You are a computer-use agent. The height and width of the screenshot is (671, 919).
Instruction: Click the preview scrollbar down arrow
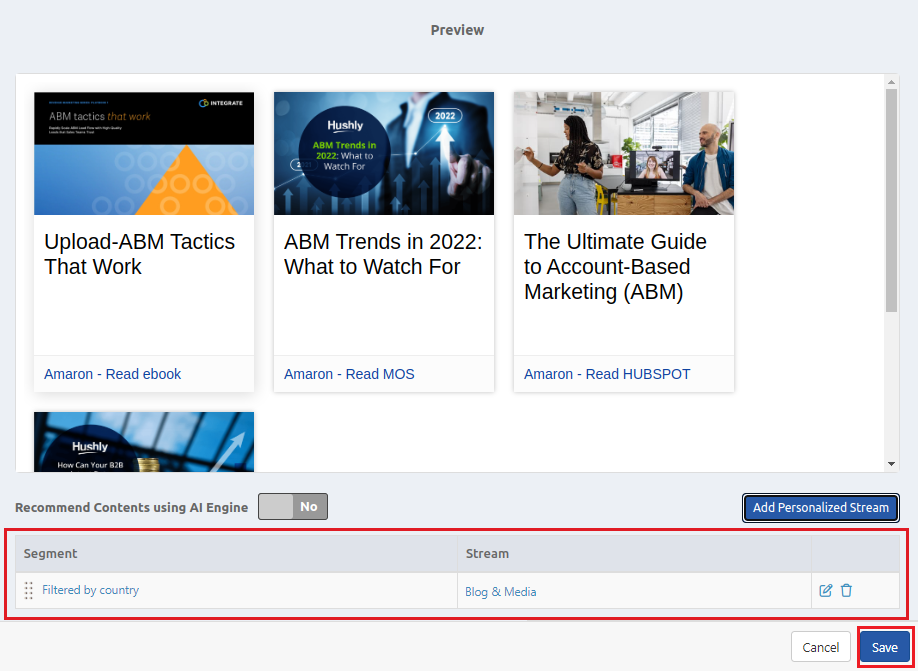pyautogui.click(x=891, y=464)
